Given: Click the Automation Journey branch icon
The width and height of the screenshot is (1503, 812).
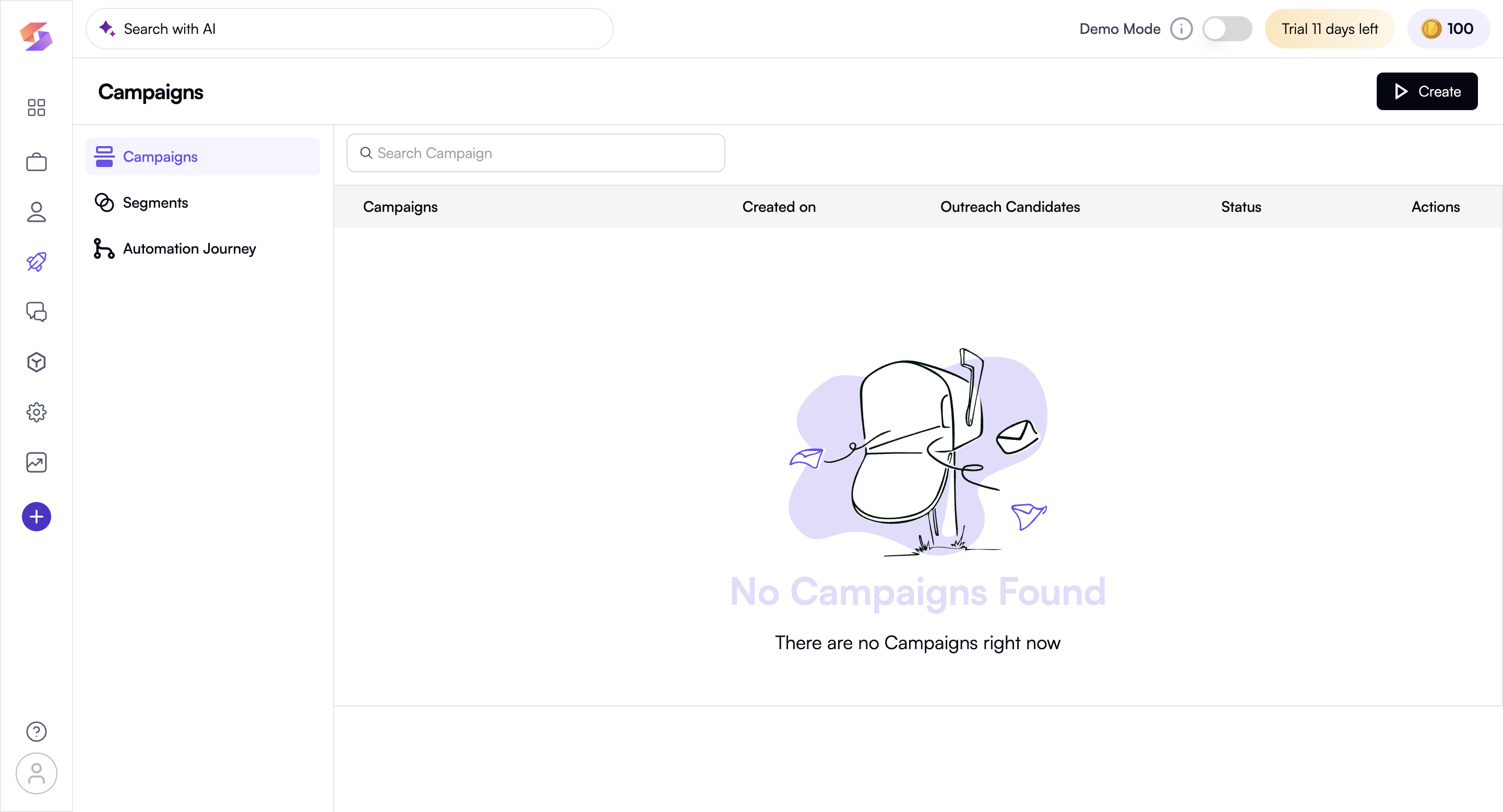Looking at the screenshot, I should (x=104, y=248).
